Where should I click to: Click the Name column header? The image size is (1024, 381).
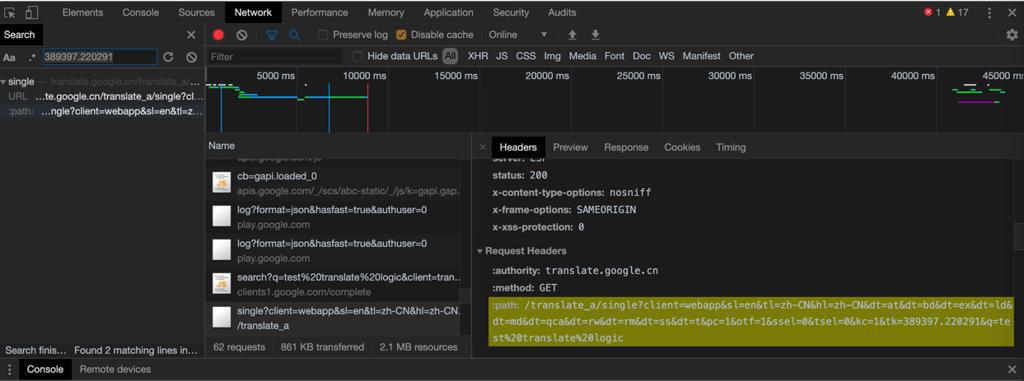[221, 146]
